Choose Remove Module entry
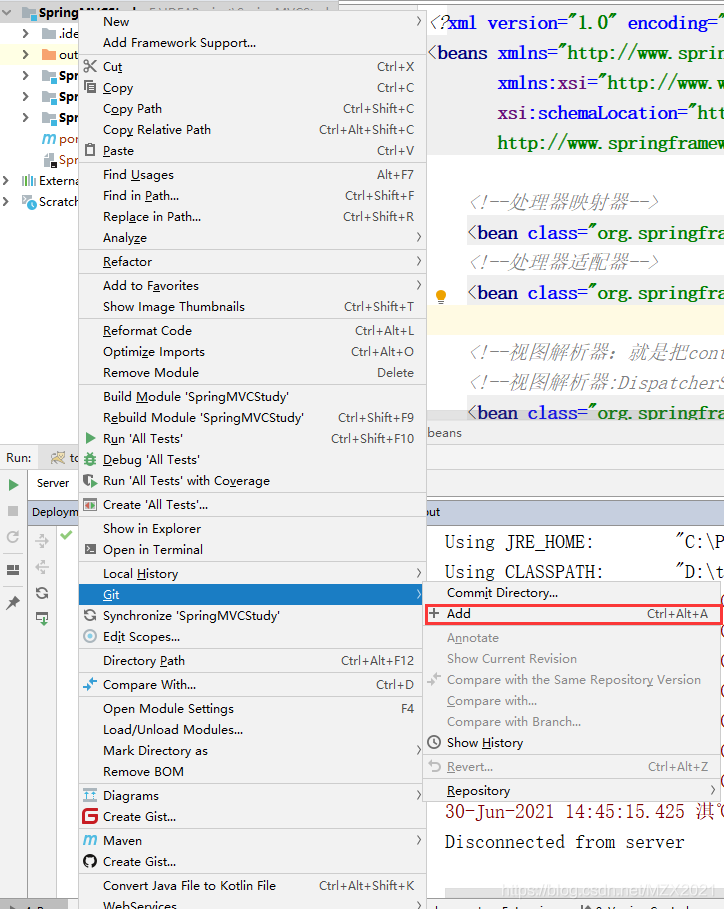Screen dimensions: 724x909 pyautogui.click(x=252, y=372)
